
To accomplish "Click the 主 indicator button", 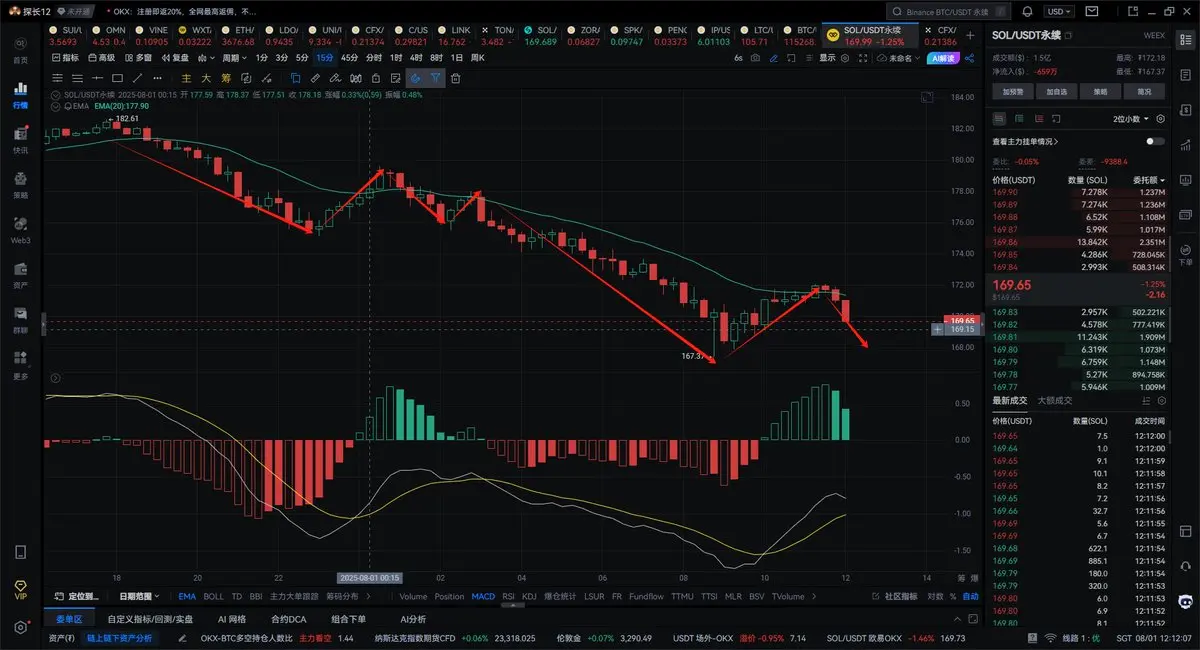I will (186, 78).
